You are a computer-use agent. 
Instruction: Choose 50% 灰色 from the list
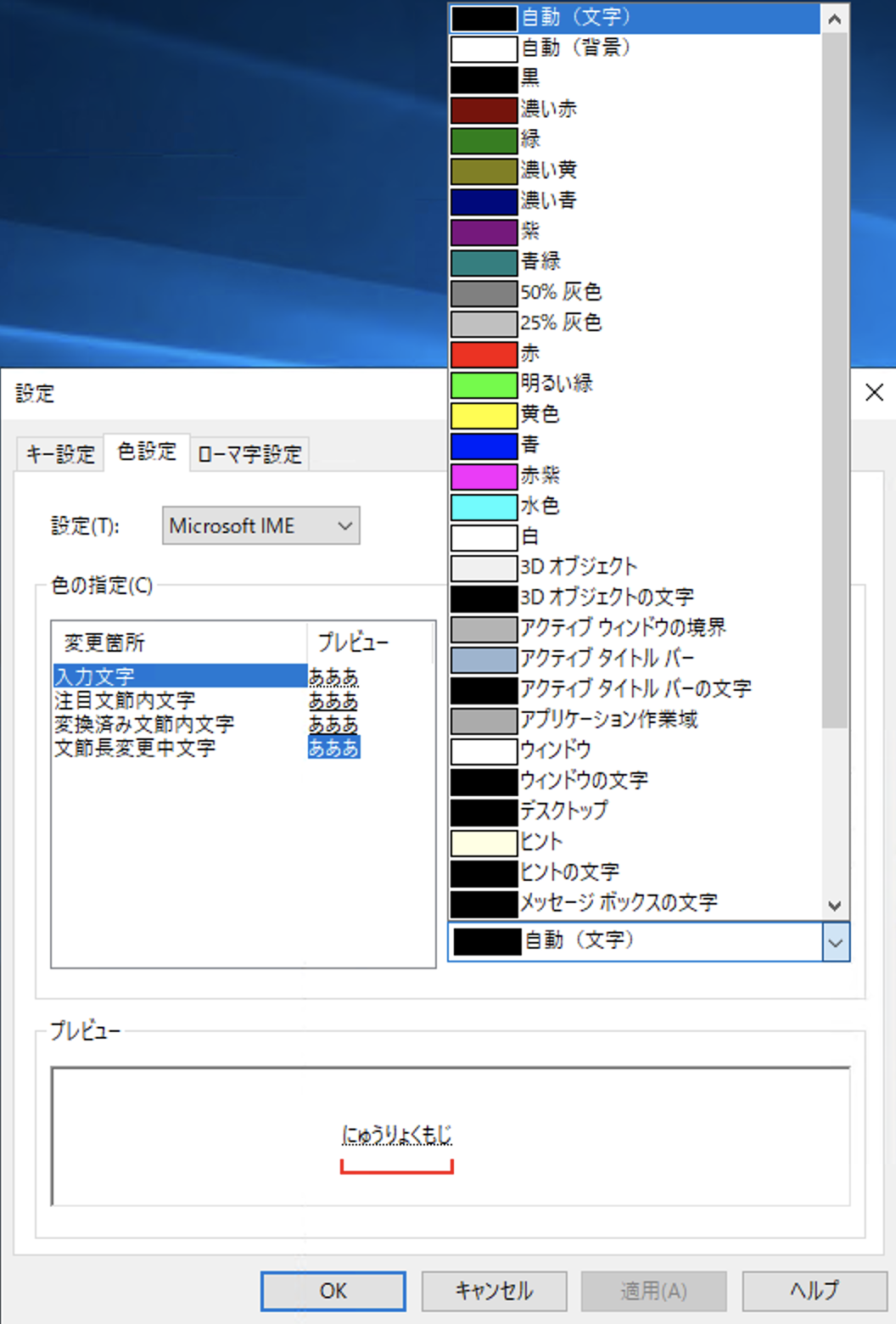(635, 293)
